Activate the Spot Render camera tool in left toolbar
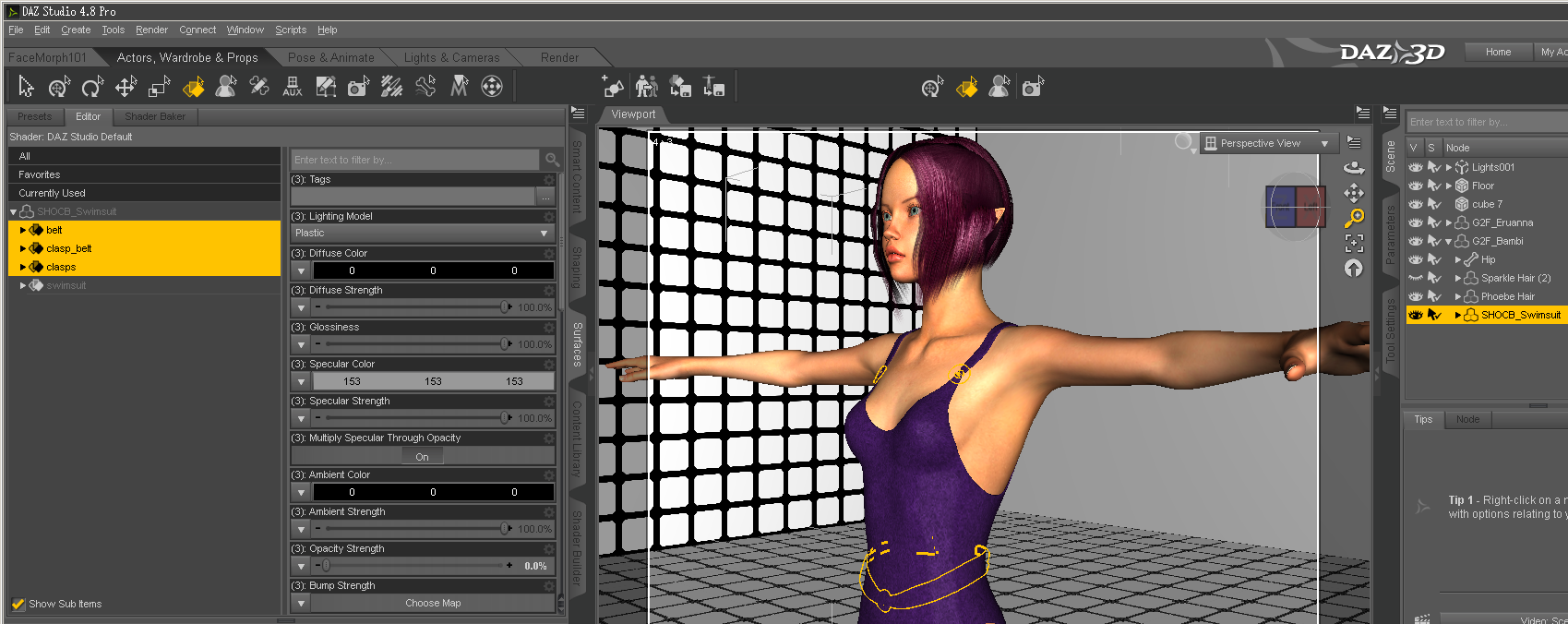Viewport: 1568px width, 624px height. tap(358, 87)
